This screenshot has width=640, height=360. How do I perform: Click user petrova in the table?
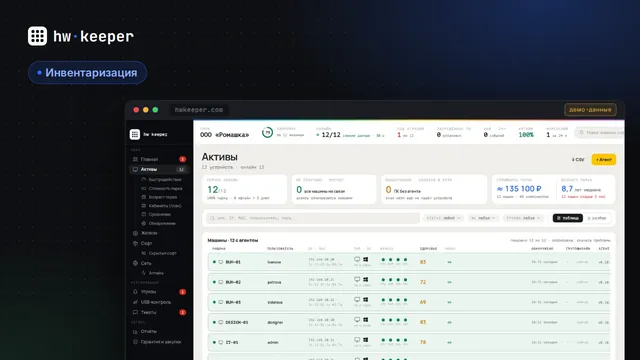tap(274, 282)
